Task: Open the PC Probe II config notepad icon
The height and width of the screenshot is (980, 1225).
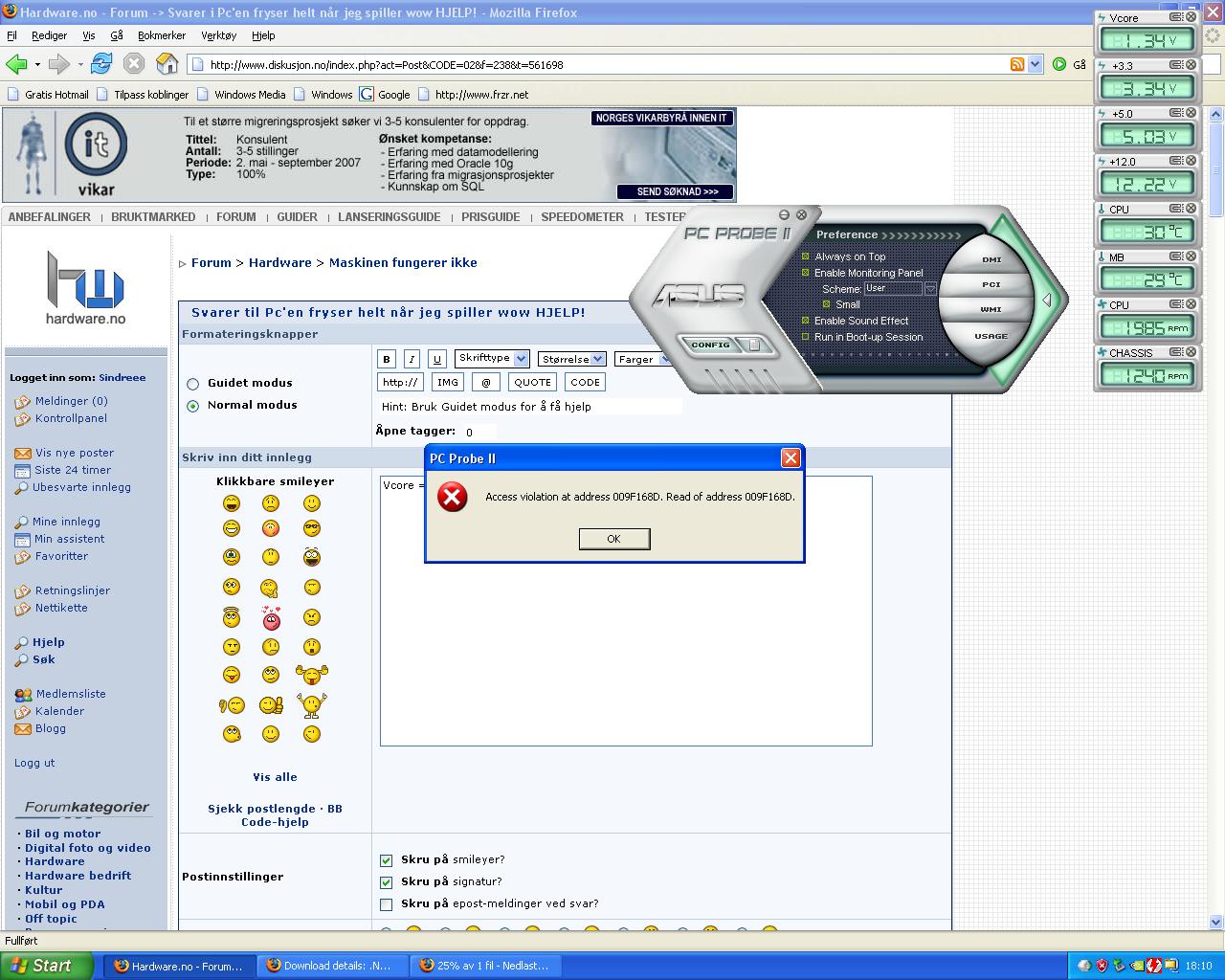Action: [754, 345]
